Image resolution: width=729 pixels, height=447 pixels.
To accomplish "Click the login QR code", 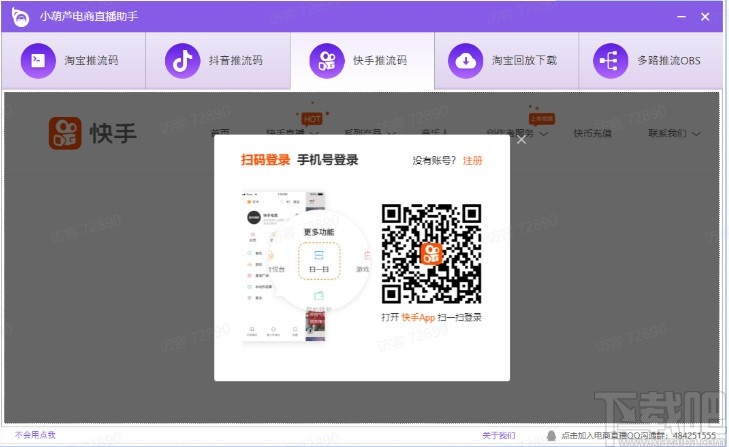I will pos(431,254).
